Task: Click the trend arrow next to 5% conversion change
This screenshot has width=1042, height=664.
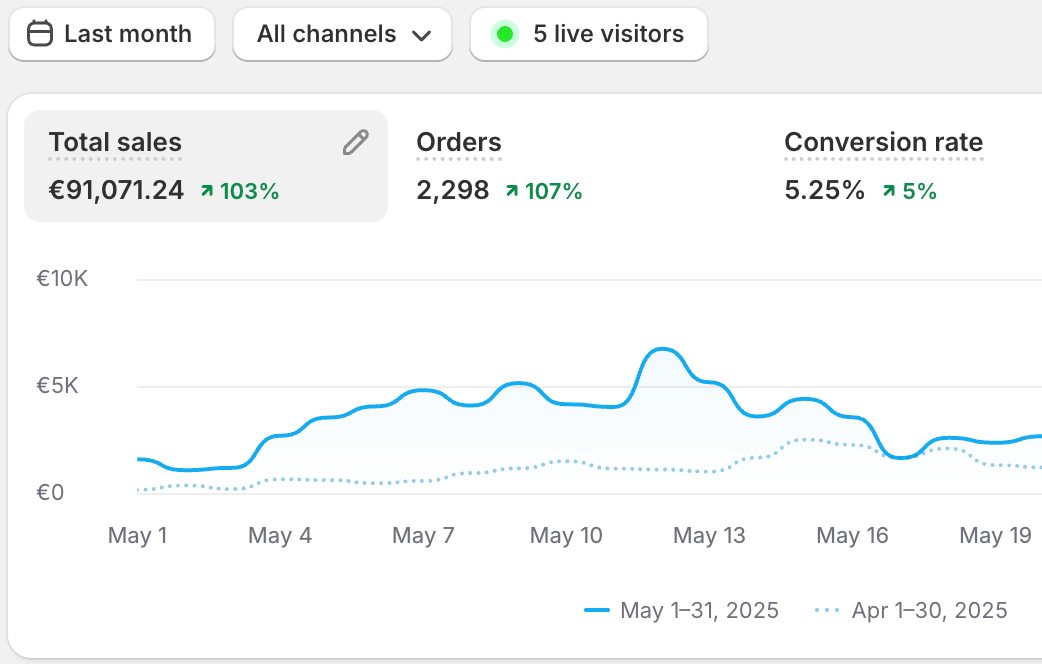Action: tap(888, 191)
